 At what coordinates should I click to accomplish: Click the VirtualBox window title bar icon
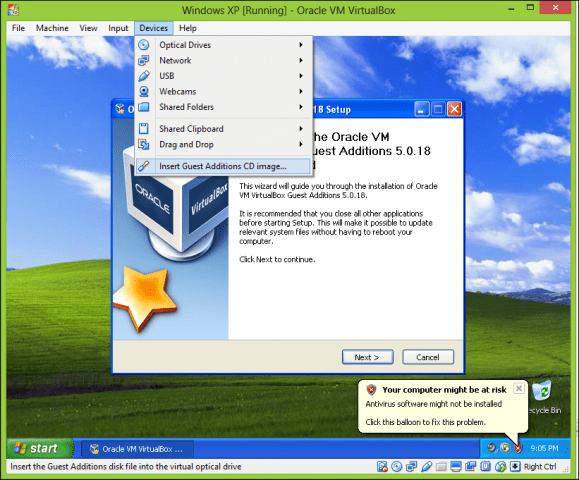pyautogui.click(x=13, y=10)
